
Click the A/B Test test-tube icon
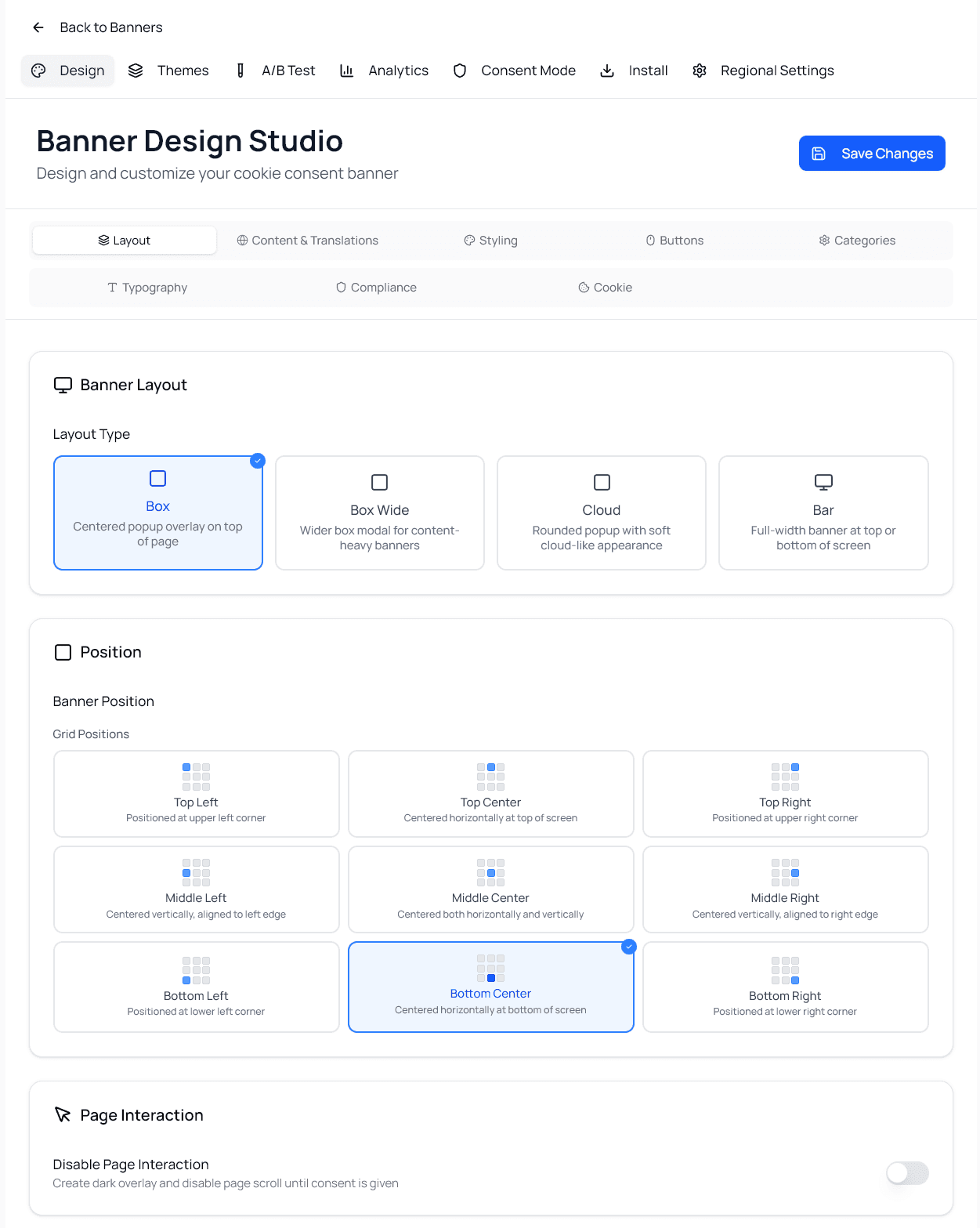coord(240,71)
